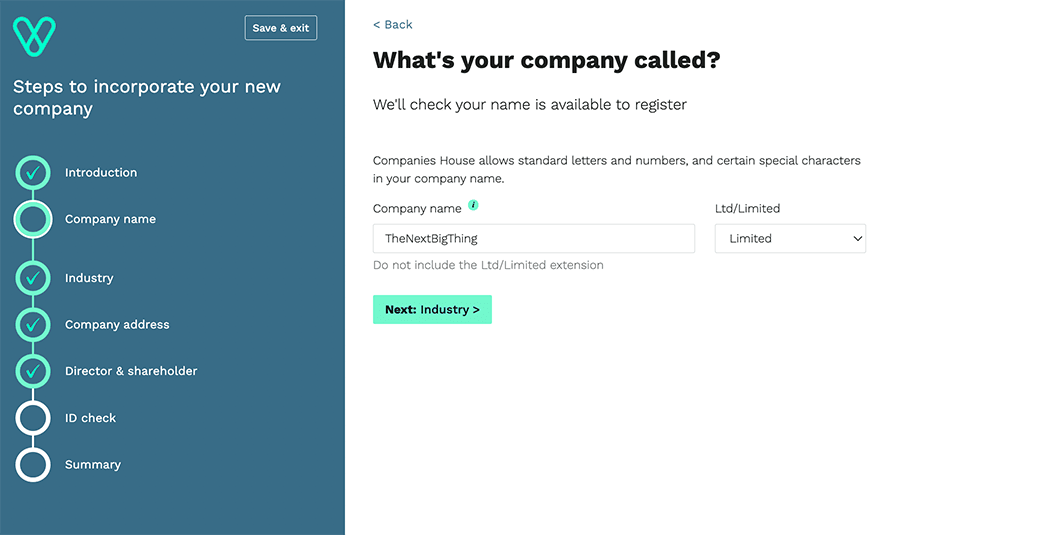Select the Introduction step checkmark circle
Viewport: 1063px width, 535px height.
(x=33, y=172)
